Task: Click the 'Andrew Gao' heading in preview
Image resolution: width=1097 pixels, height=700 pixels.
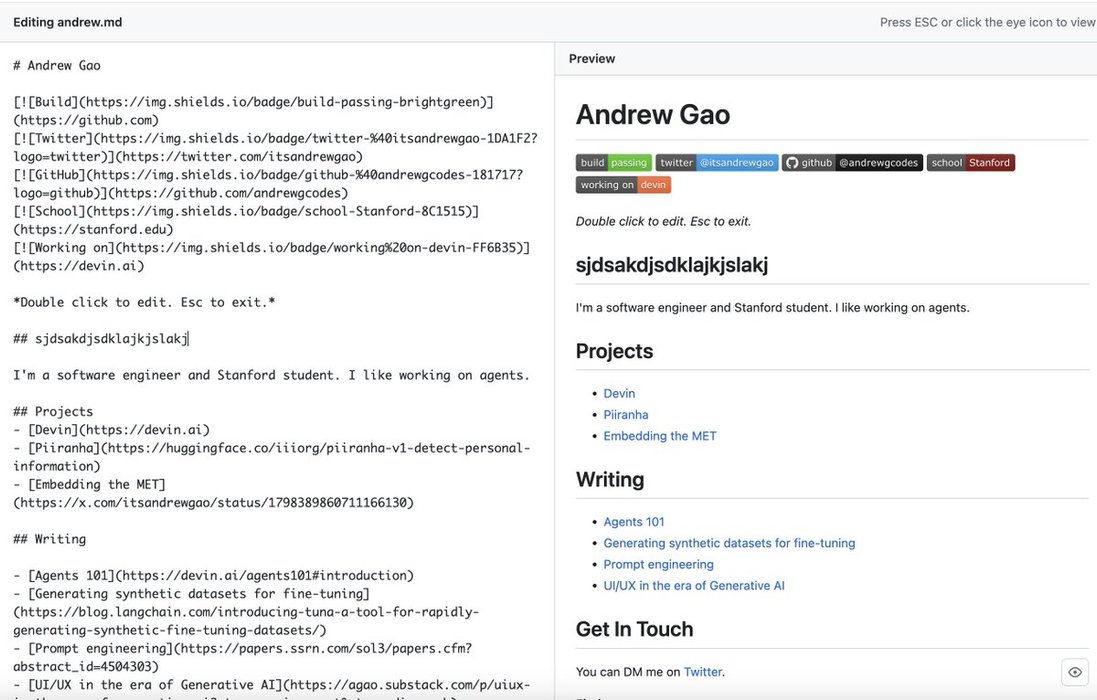Action: pos(653,115)
